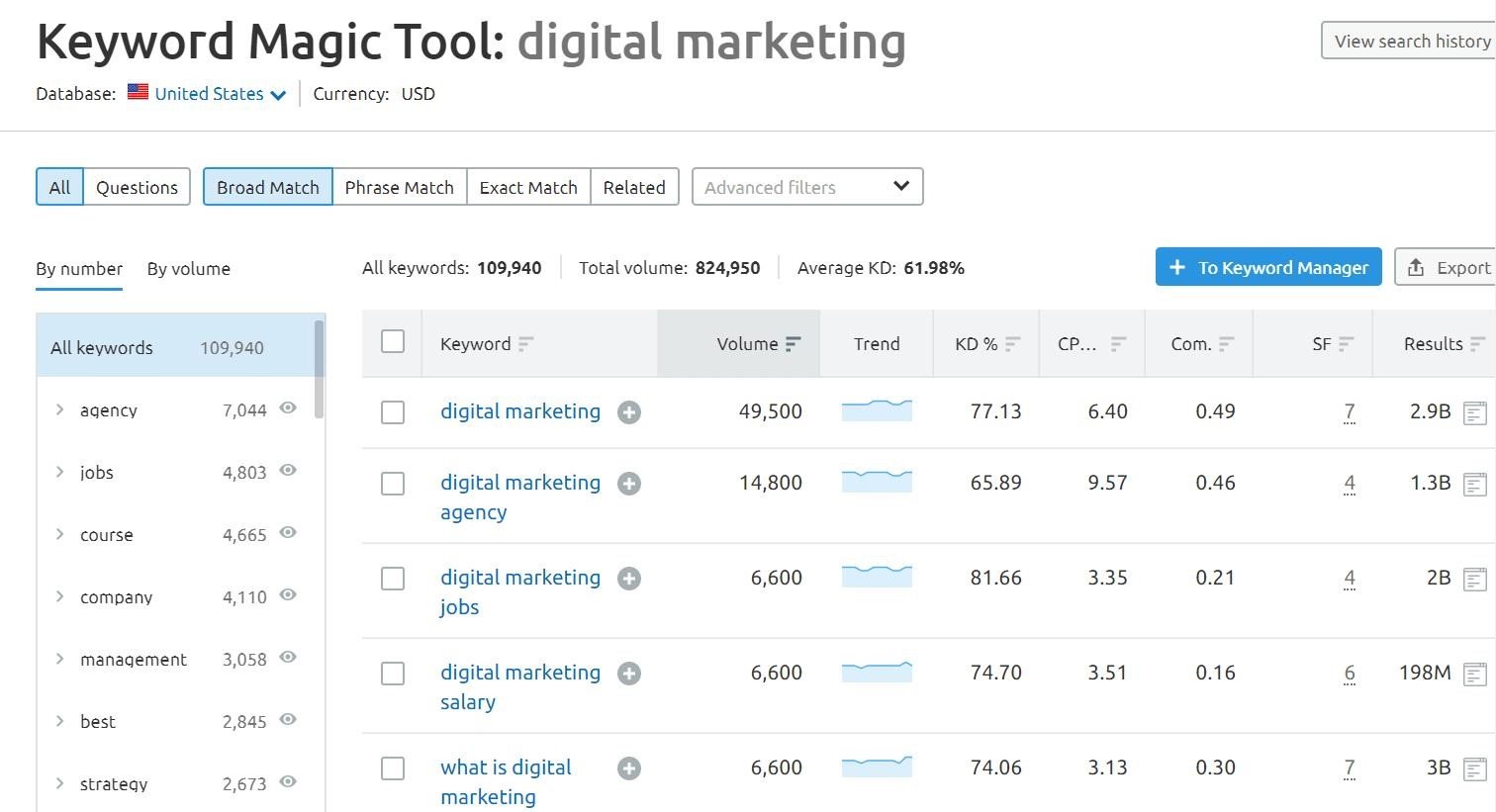The width and height of the screenshot is (1496, 812).
Task: Switch to the Phrase Match tab
Action: [x=399, y=187]
